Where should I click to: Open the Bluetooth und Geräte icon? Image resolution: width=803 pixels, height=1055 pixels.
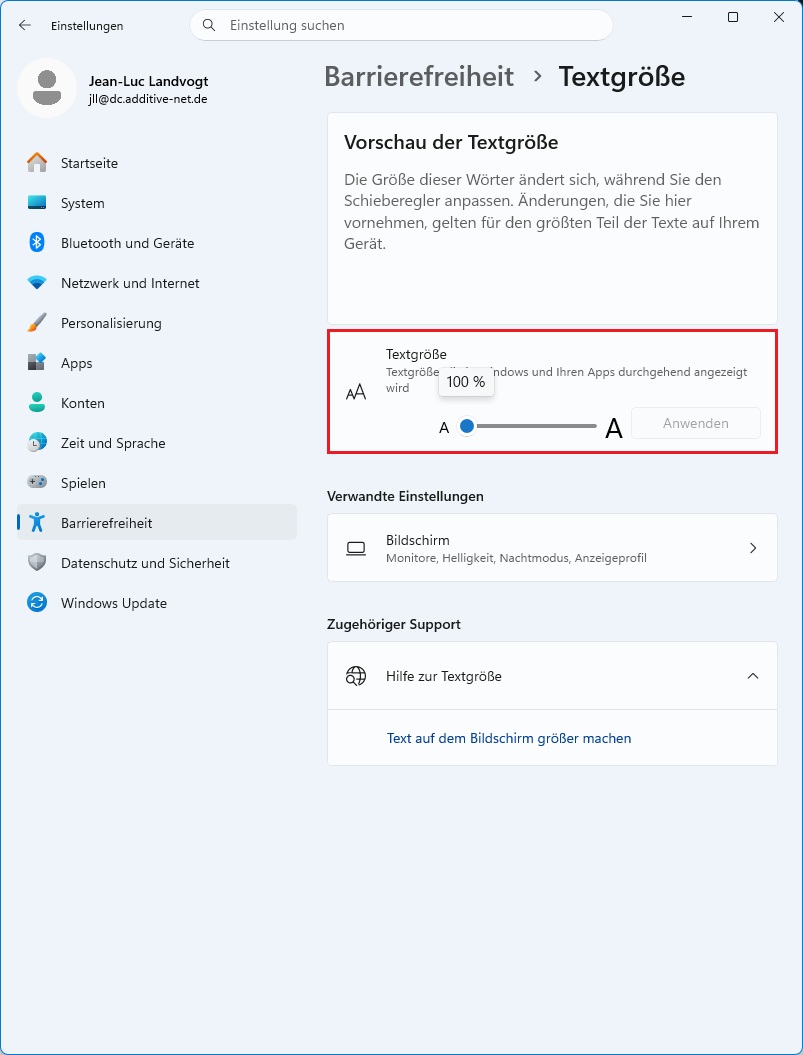tap(36, 243)
